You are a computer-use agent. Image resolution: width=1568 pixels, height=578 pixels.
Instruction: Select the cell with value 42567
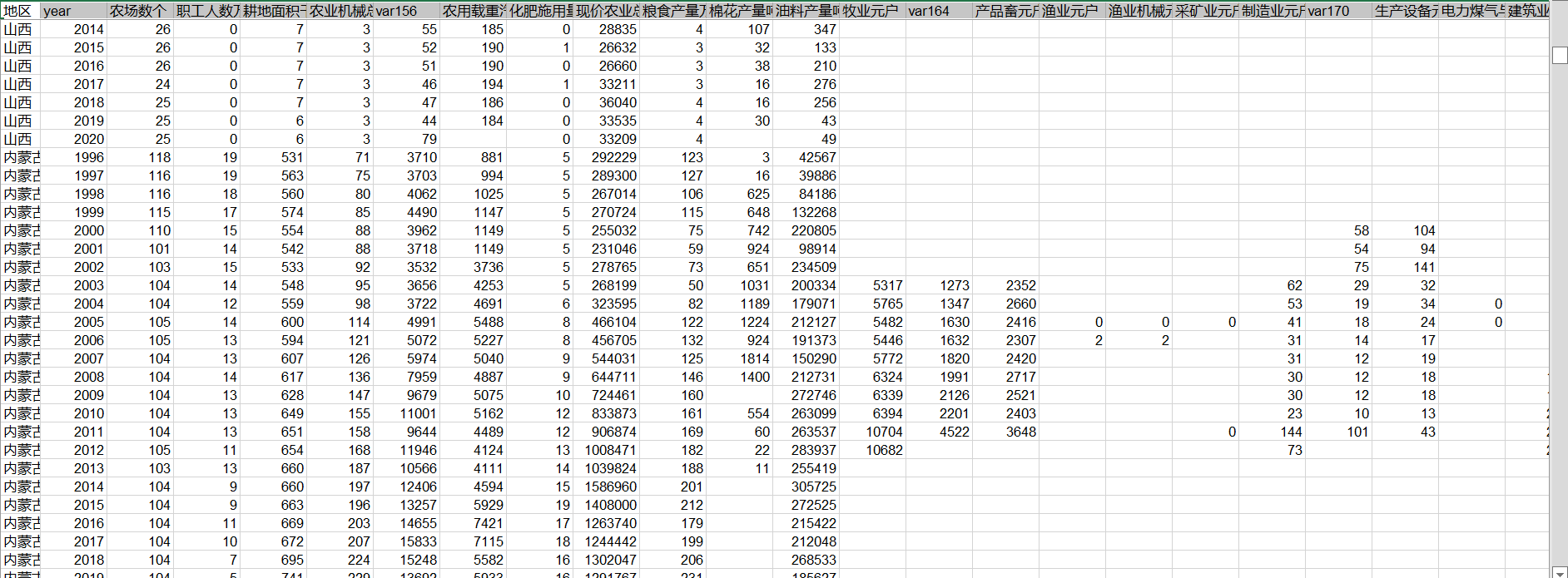[806, 157]
